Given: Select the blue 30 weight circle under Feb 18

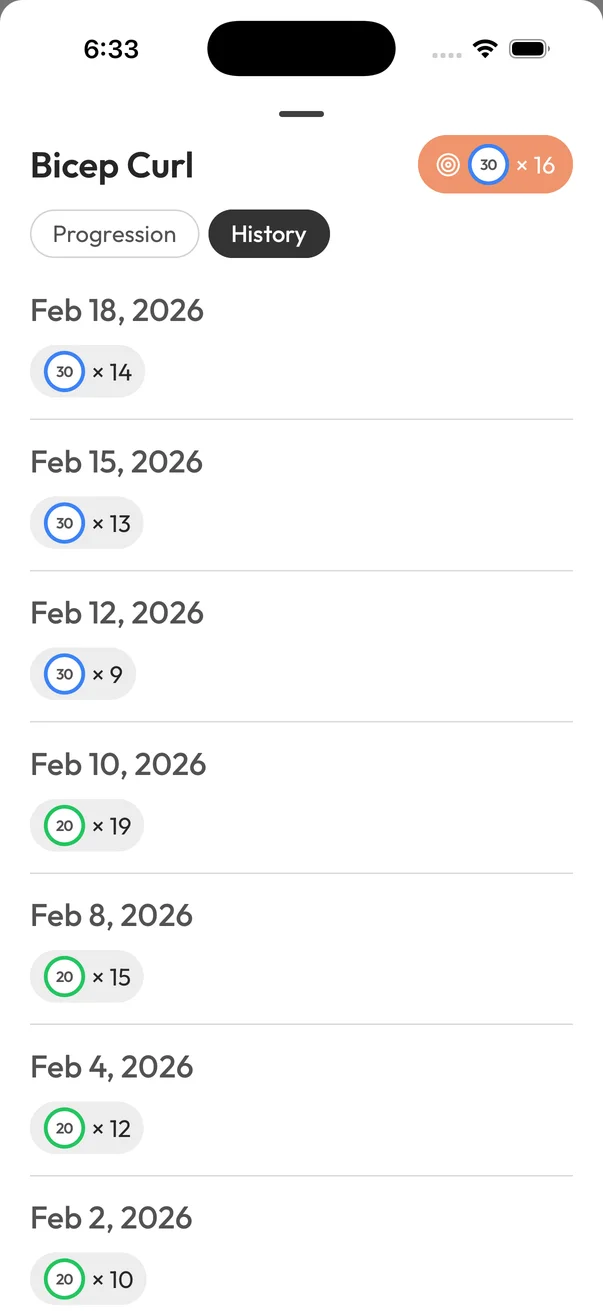Looking at the screenshot, I should (x=64, y=371).
